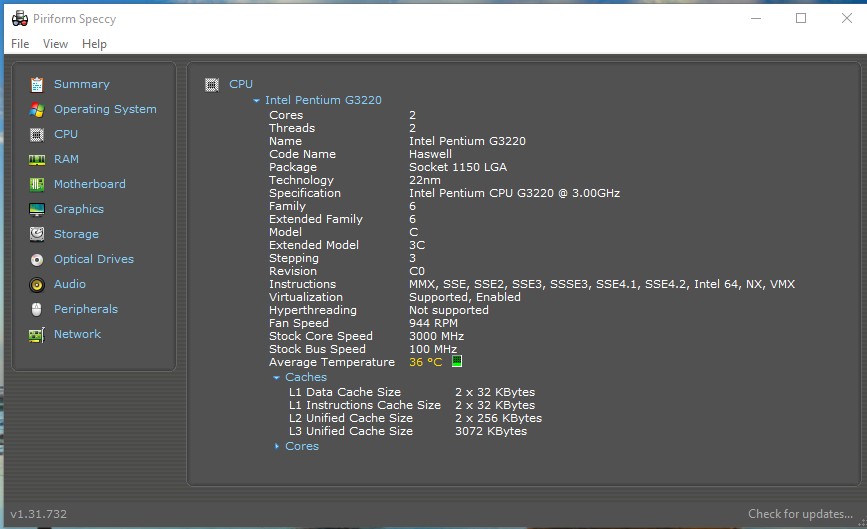
Task: Expand the Cores tree node arrow
Action: pos(276,447)
